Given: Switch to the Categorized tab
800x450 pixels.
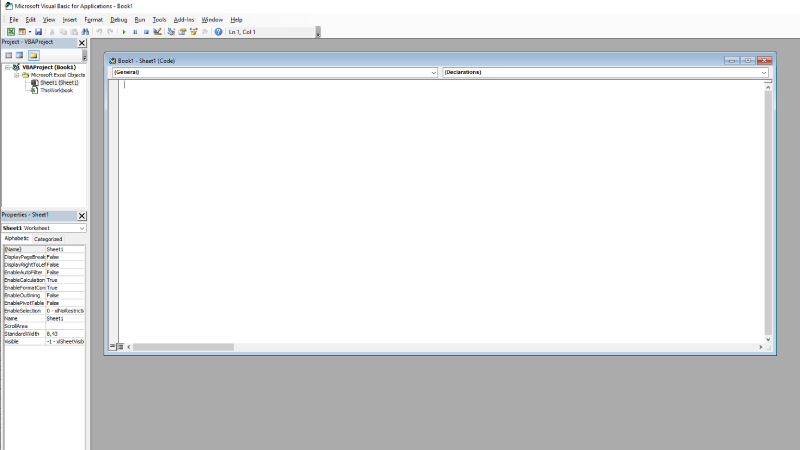Looking at the screenshot, I should [x=48, y=239].
